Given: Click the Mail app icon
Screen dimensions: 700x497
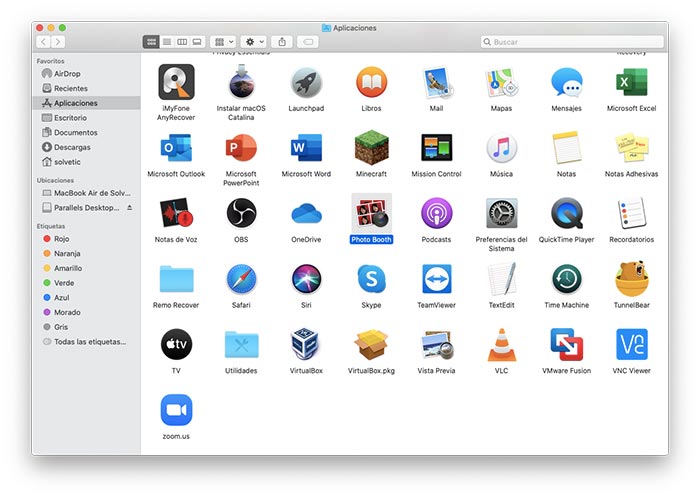Looking at the screenshot, I should (x=437, y=83).
